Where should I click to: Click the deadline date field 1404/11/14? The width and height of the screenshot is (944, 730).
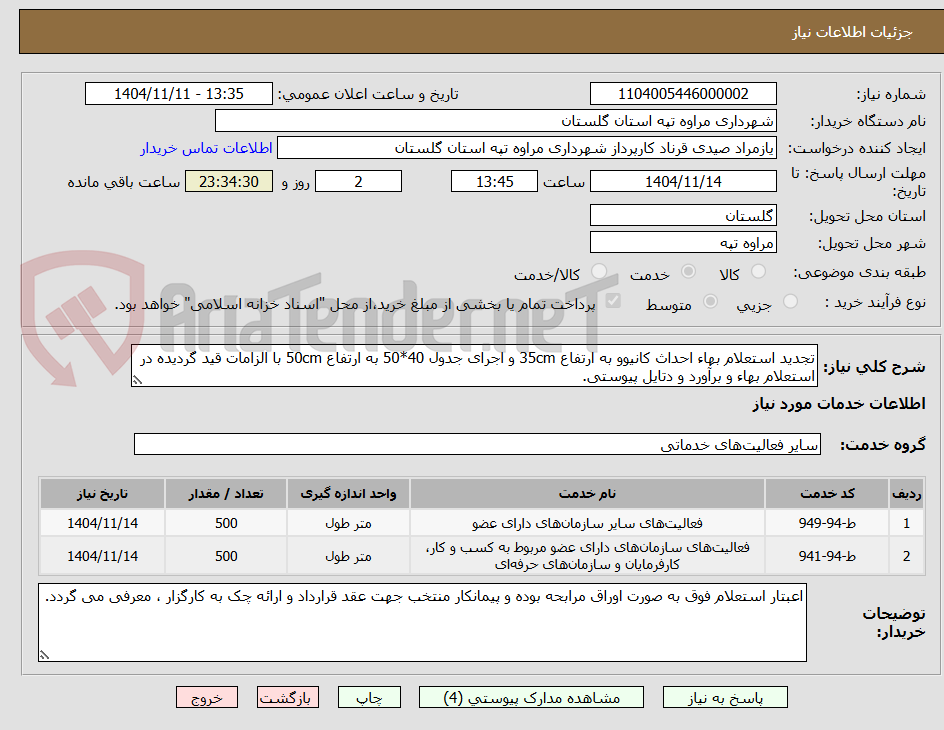pos(683,181)
